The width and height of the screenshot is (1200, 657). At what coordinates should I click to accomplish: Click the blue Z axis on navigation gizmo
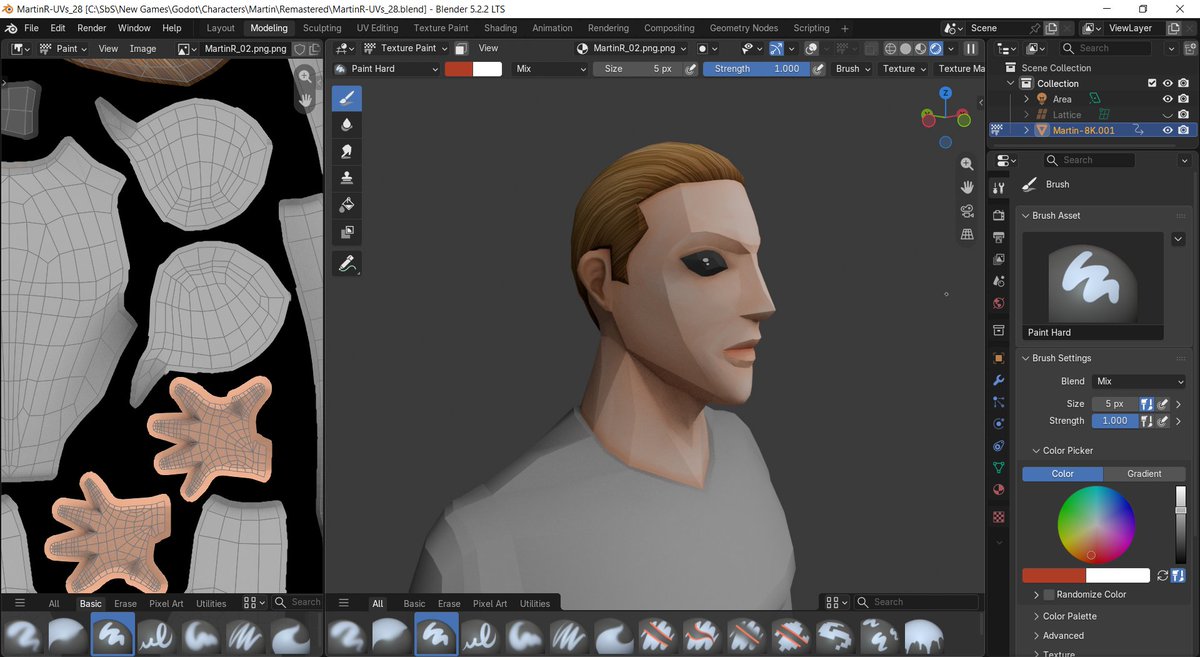(x=945, y=93)
